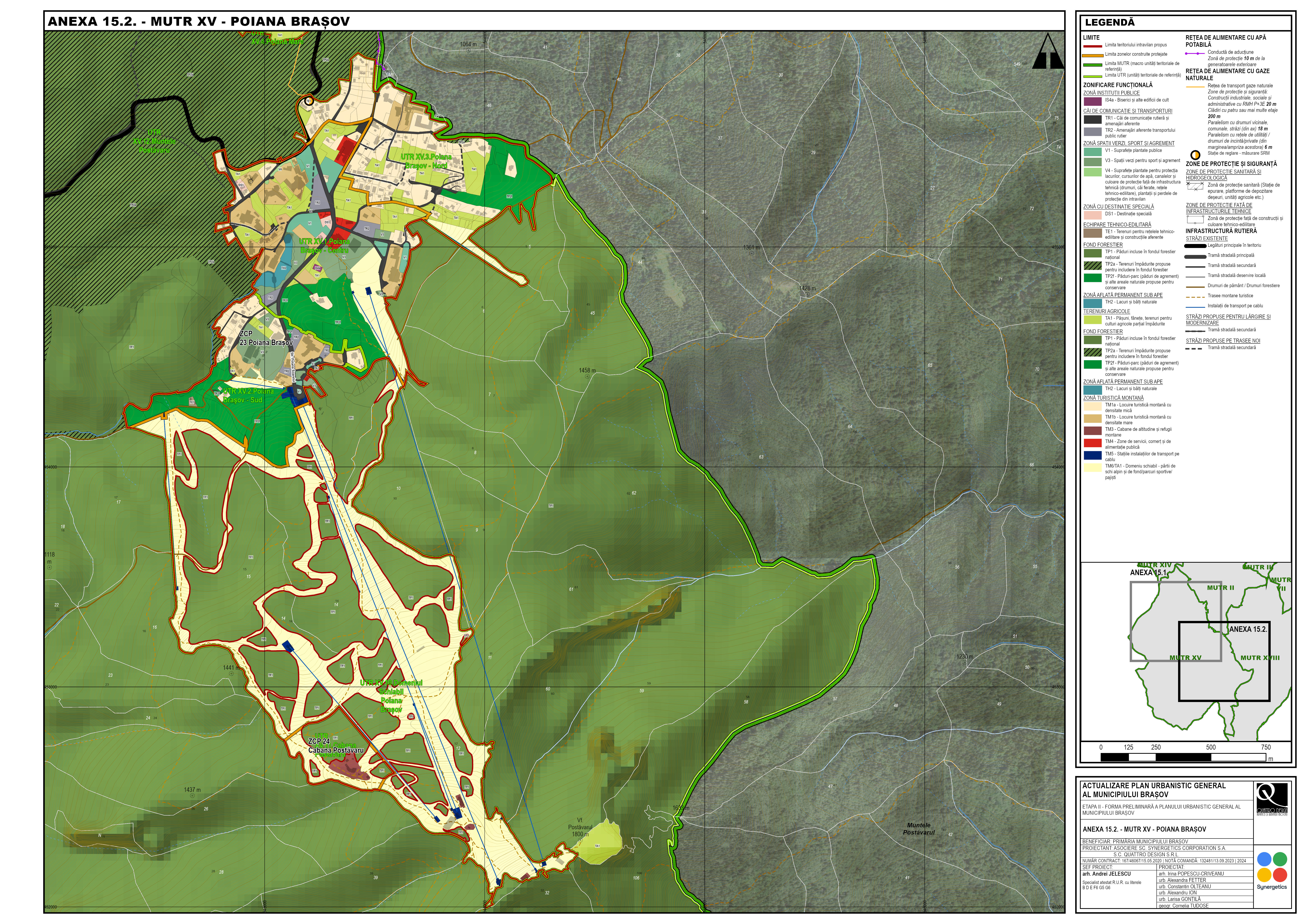Click the 'Tramă stradală principală' line symbol
The height and width of the screenshot is (924, 1307).
[1195, 257]
